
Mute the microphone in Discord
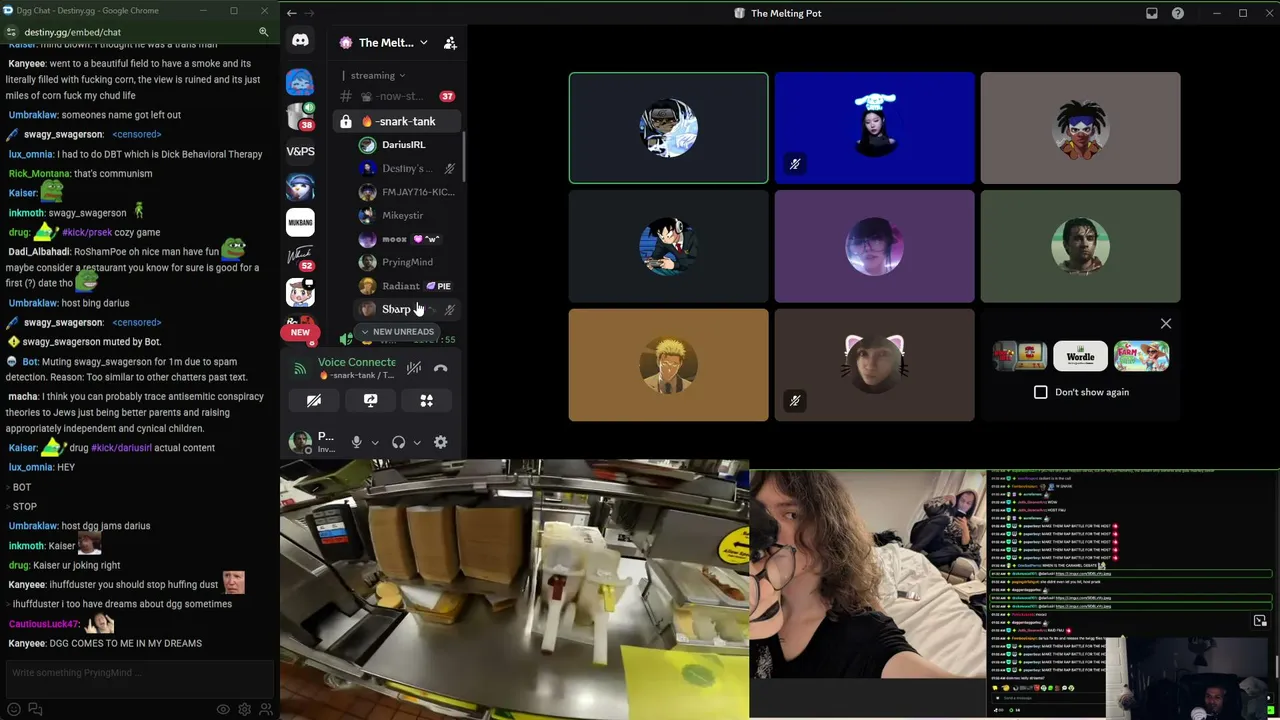pyautogui.click(x=356, y=442)
